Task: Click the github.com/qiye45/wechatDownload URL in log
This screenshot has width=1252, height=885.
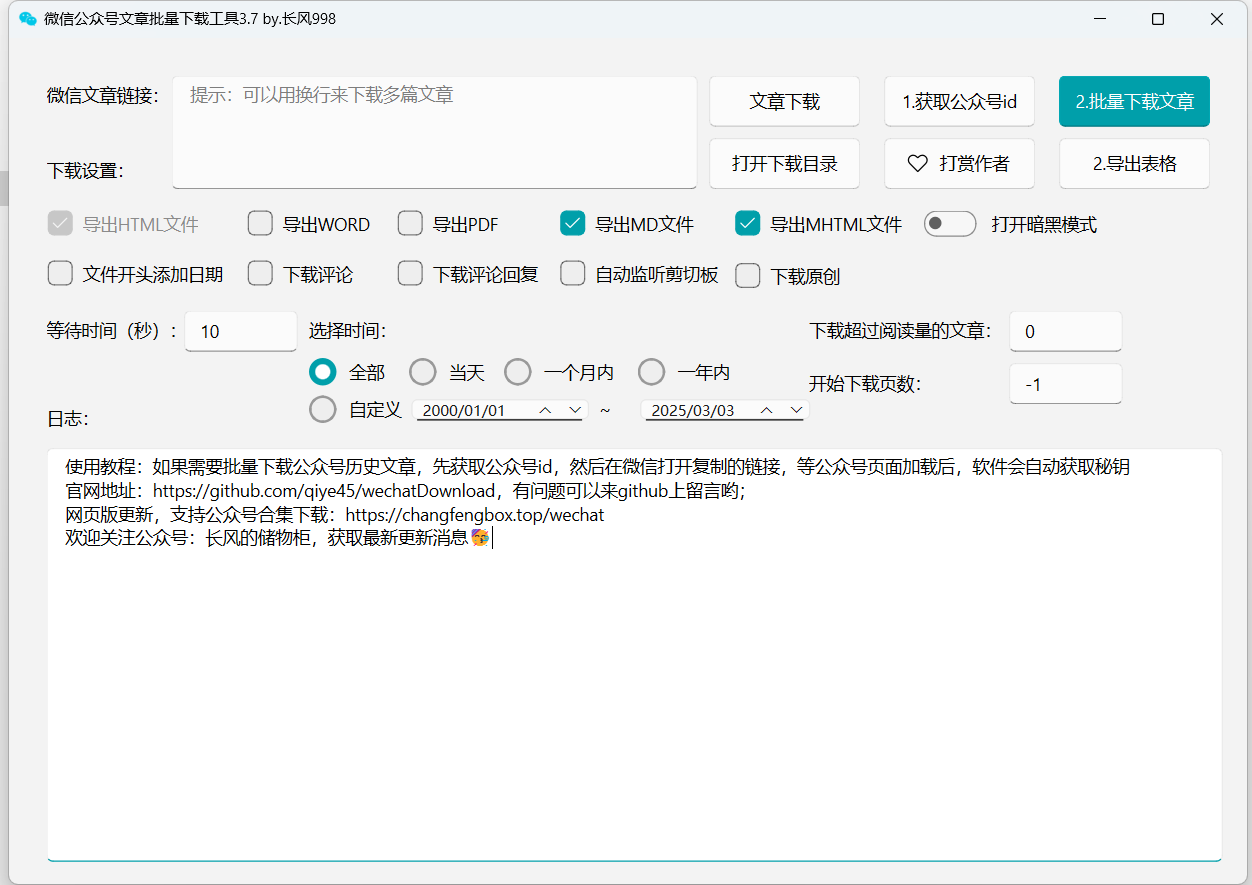Action: [325, 491]
